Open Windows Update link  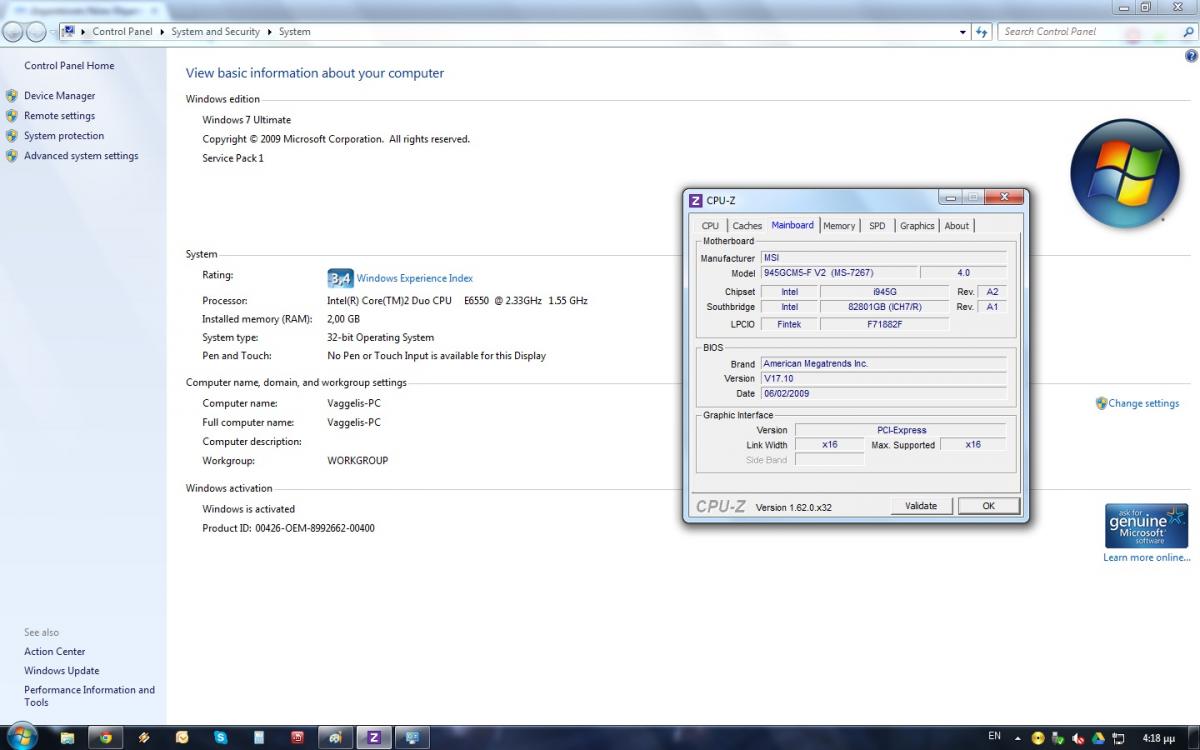pyautogui.click(x=62, y=671)
